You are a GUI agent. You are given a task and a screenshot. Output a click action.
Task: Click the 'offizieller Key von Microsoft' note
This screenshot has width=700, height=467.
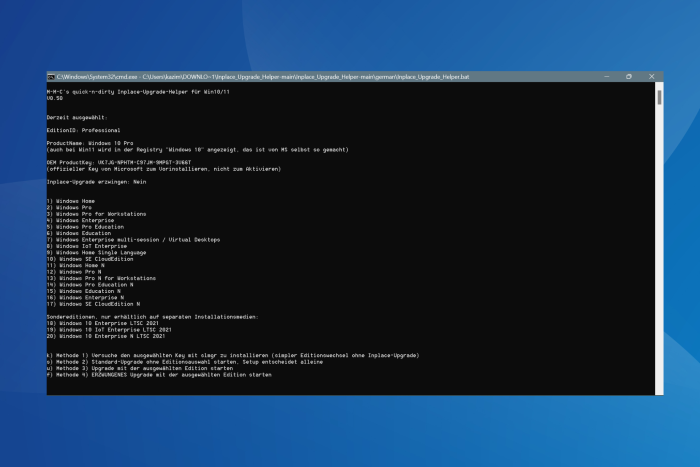click(164, 169)
